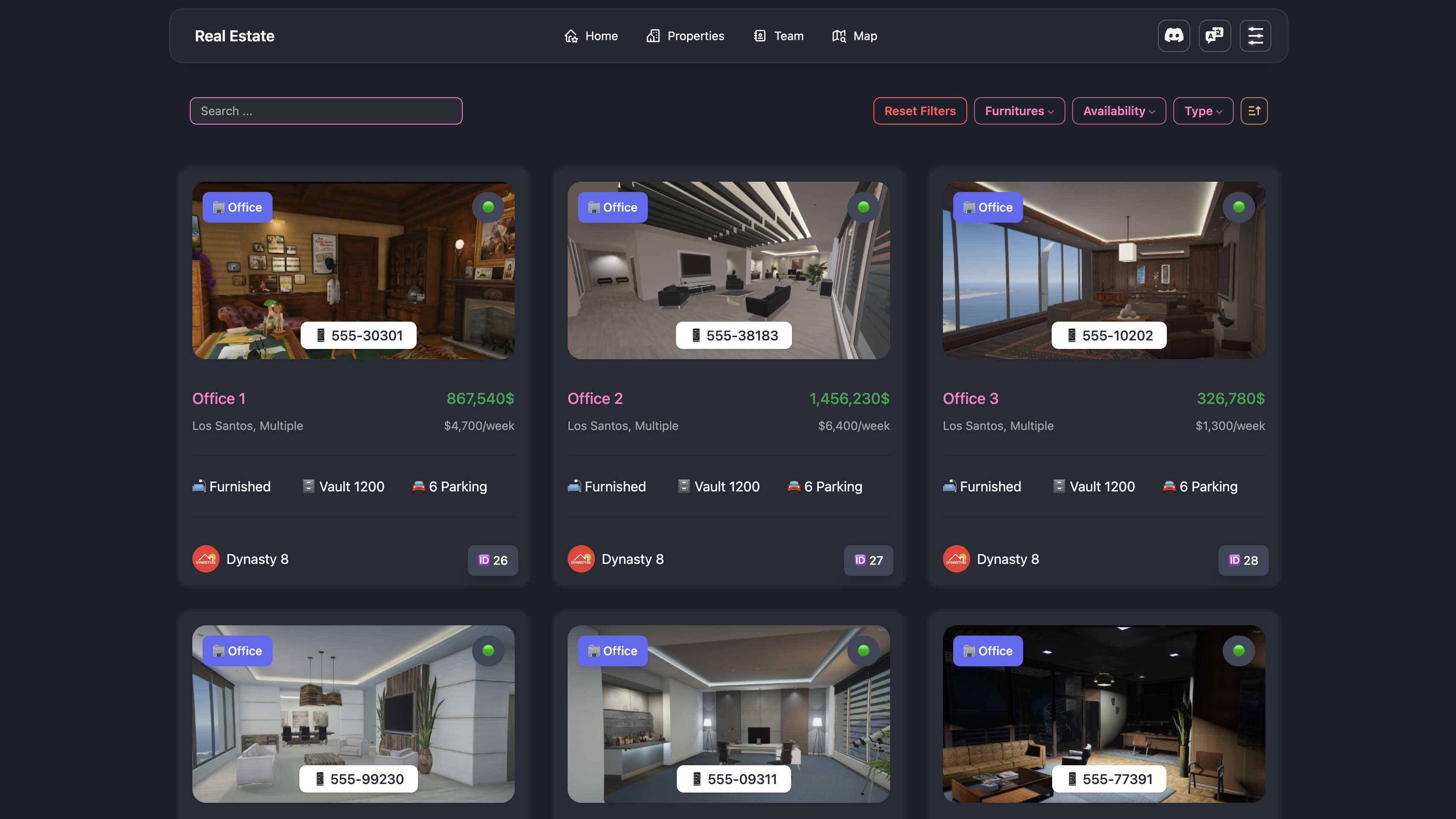Go to the Properties nav item
Image resolution: width=1456 pixels, height=819 pixels.
pyautogui.click(x=685, y=35)
